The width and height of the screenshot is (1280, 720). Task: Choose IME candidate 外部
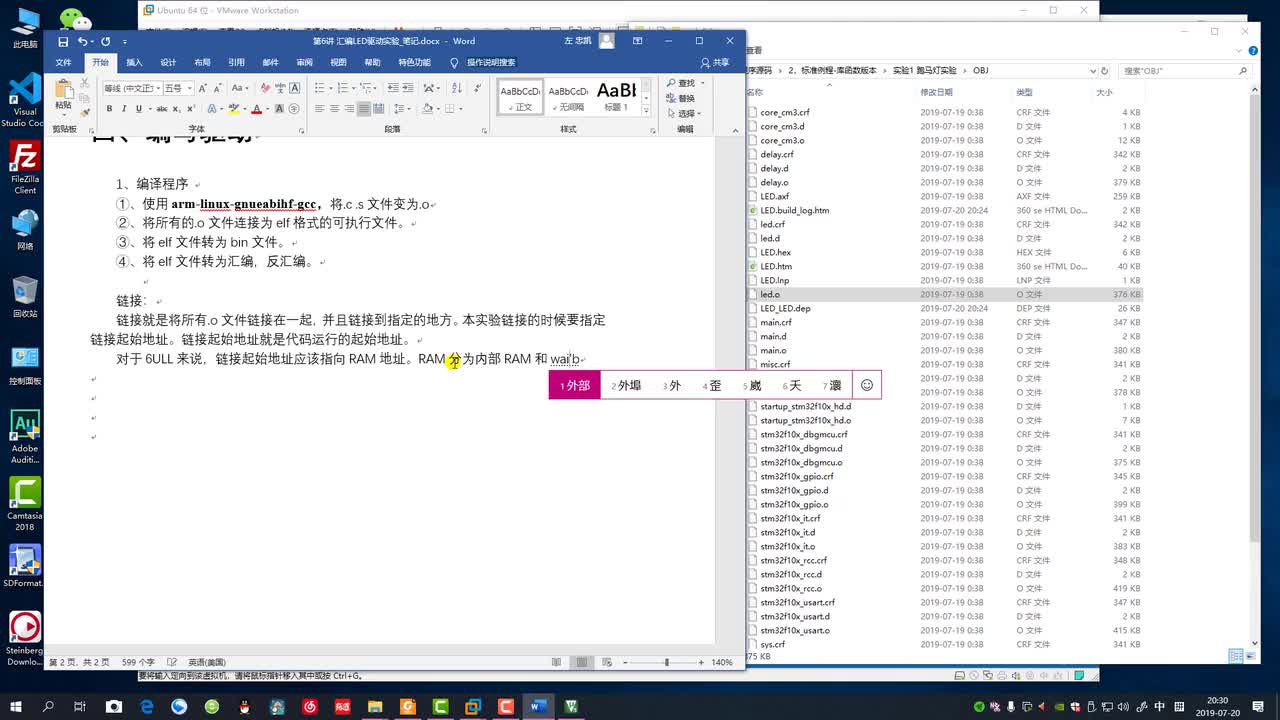[x=575, y=385]
